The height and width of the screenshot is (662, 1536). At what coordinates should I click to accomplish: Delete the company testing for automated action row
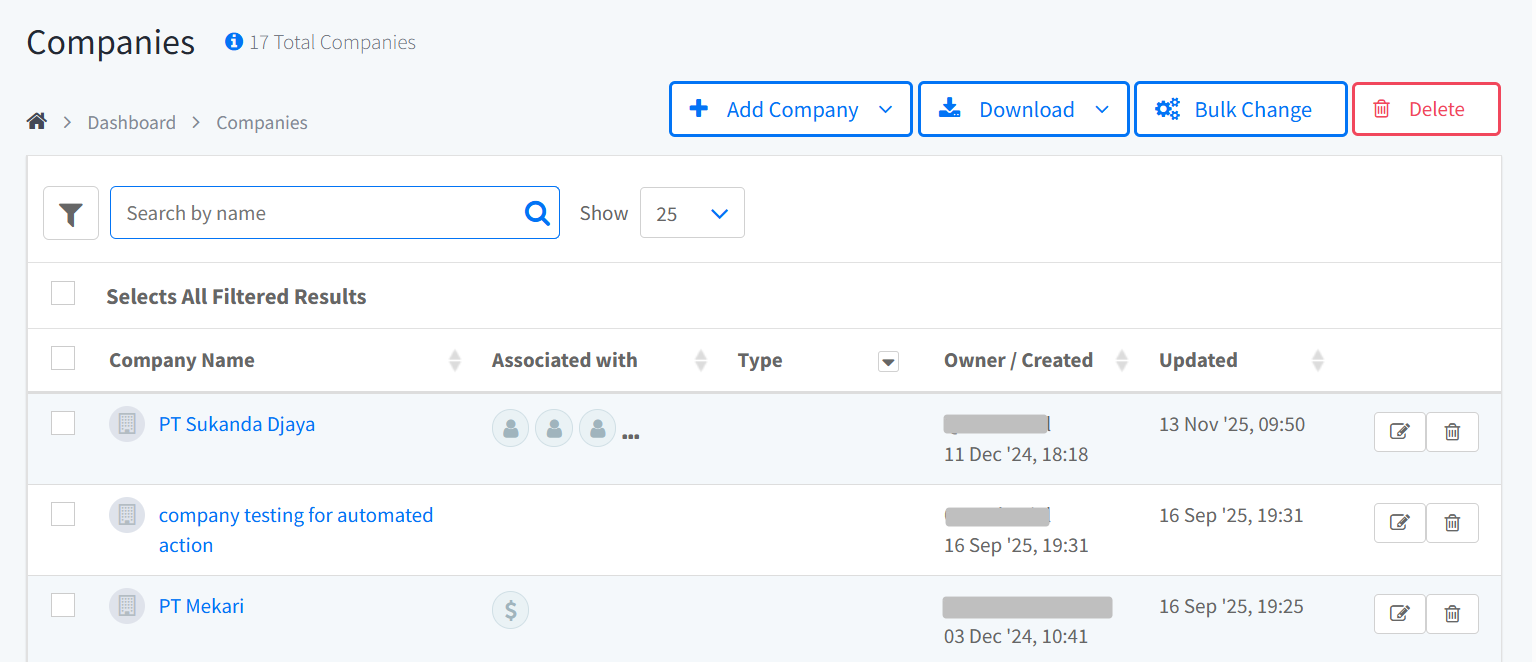point(1452,523)
